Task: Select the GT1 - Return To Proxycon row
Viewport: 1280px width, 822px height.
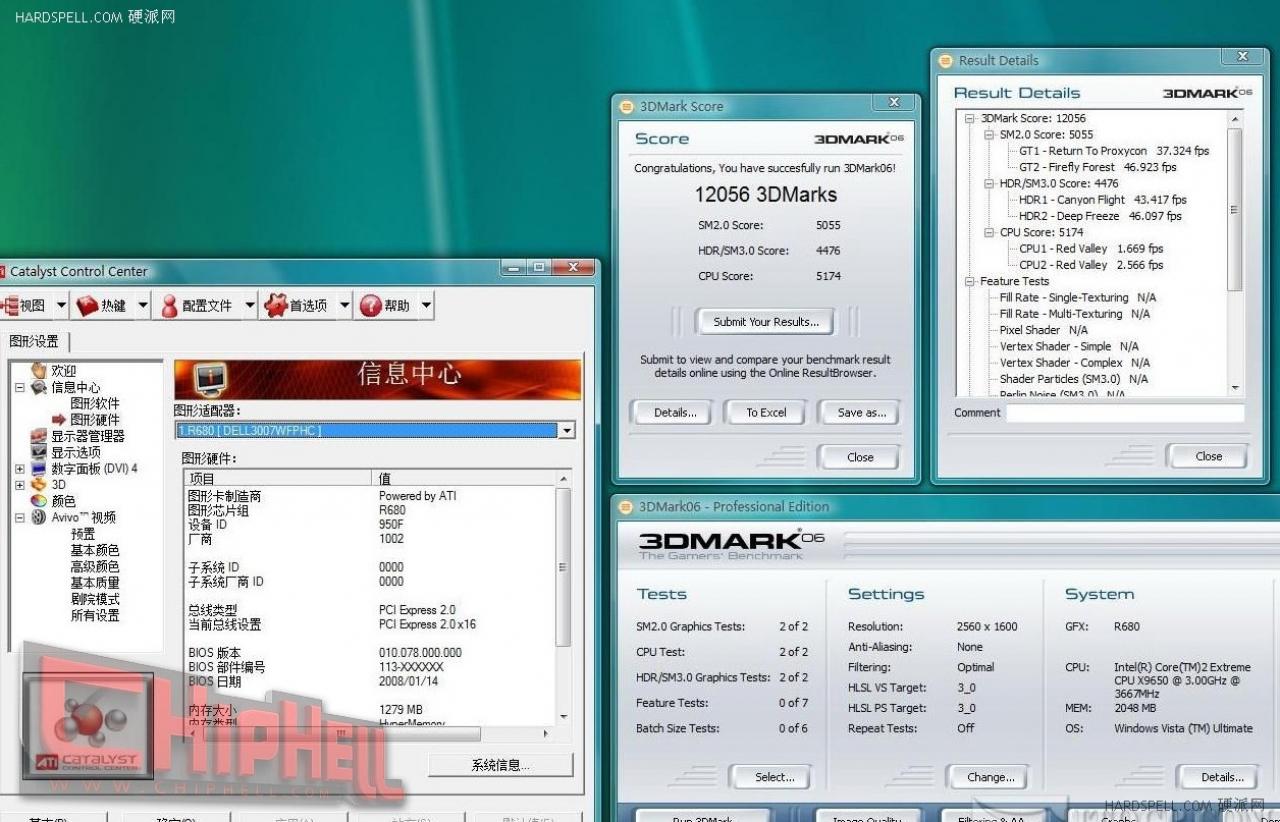Action: (1113, 151)
